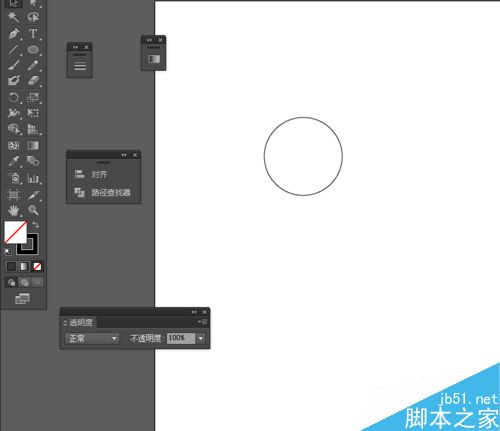Click the black Stroke swatch

32,249
